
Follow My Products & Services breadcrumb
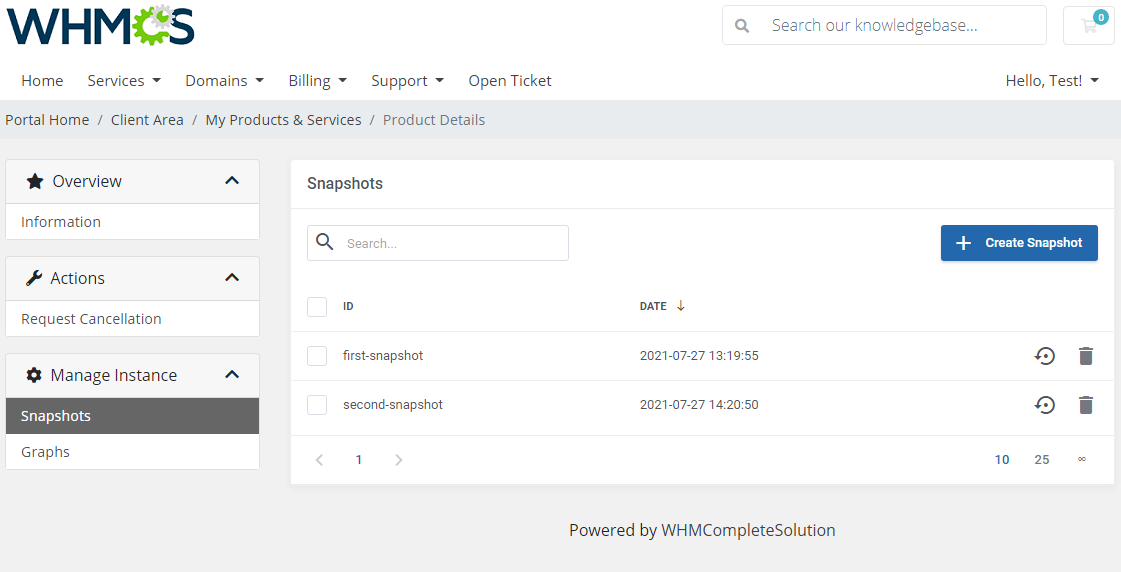tap(283, 120)
